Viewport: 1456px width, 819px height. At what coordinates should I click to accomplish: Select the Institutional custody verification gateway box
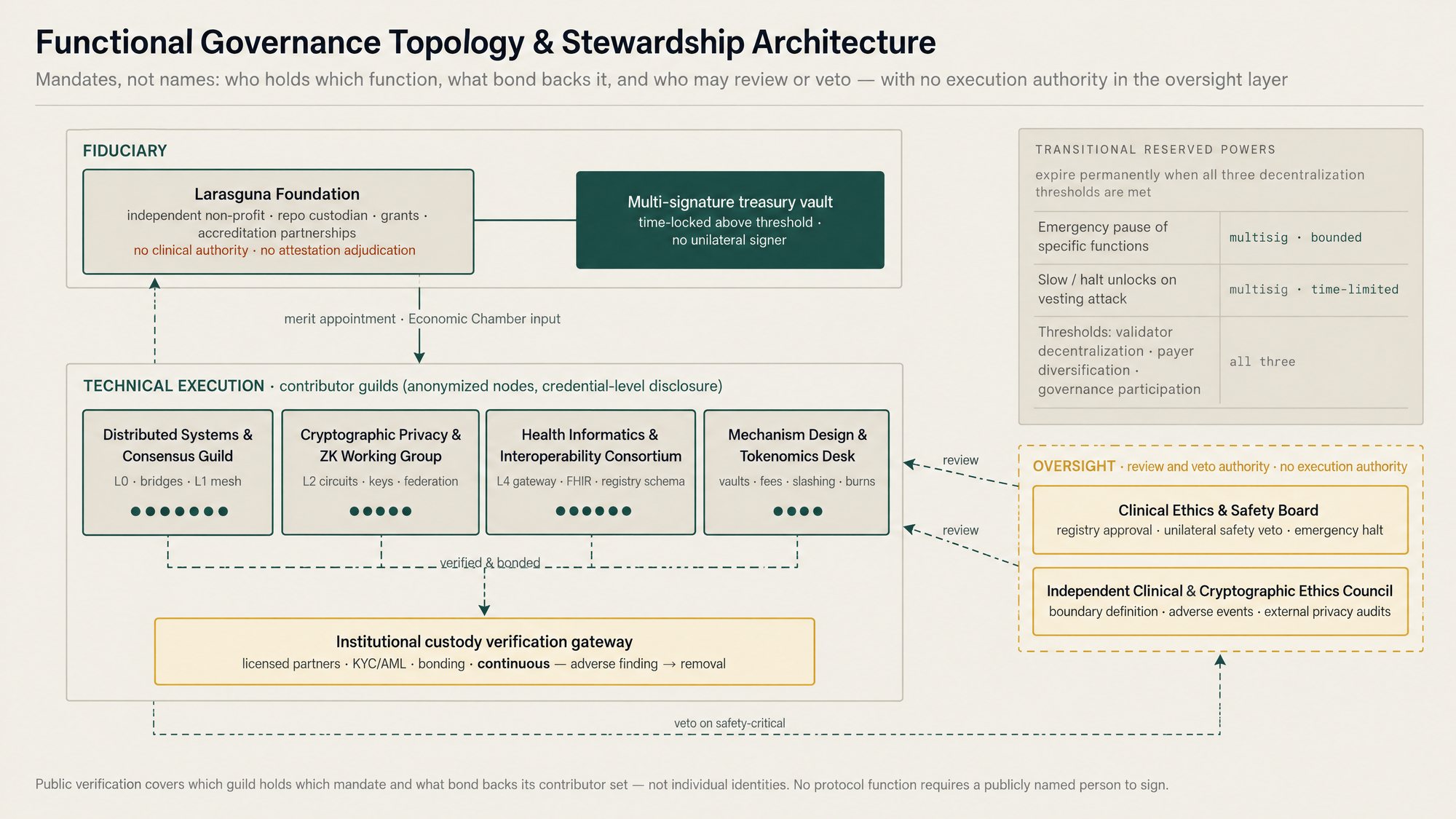[x=484, y=652]
